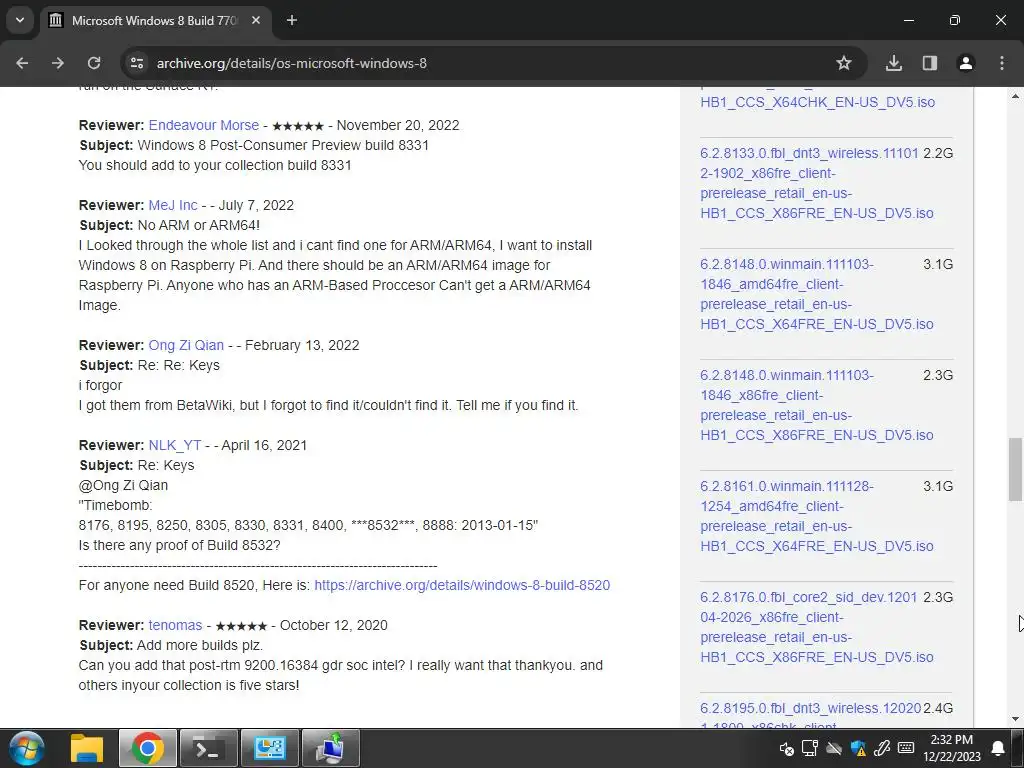Screen dimensions: 1024x768
Task: Open the computer transfer taskbar icon
Action: click(x=331, y=748)
